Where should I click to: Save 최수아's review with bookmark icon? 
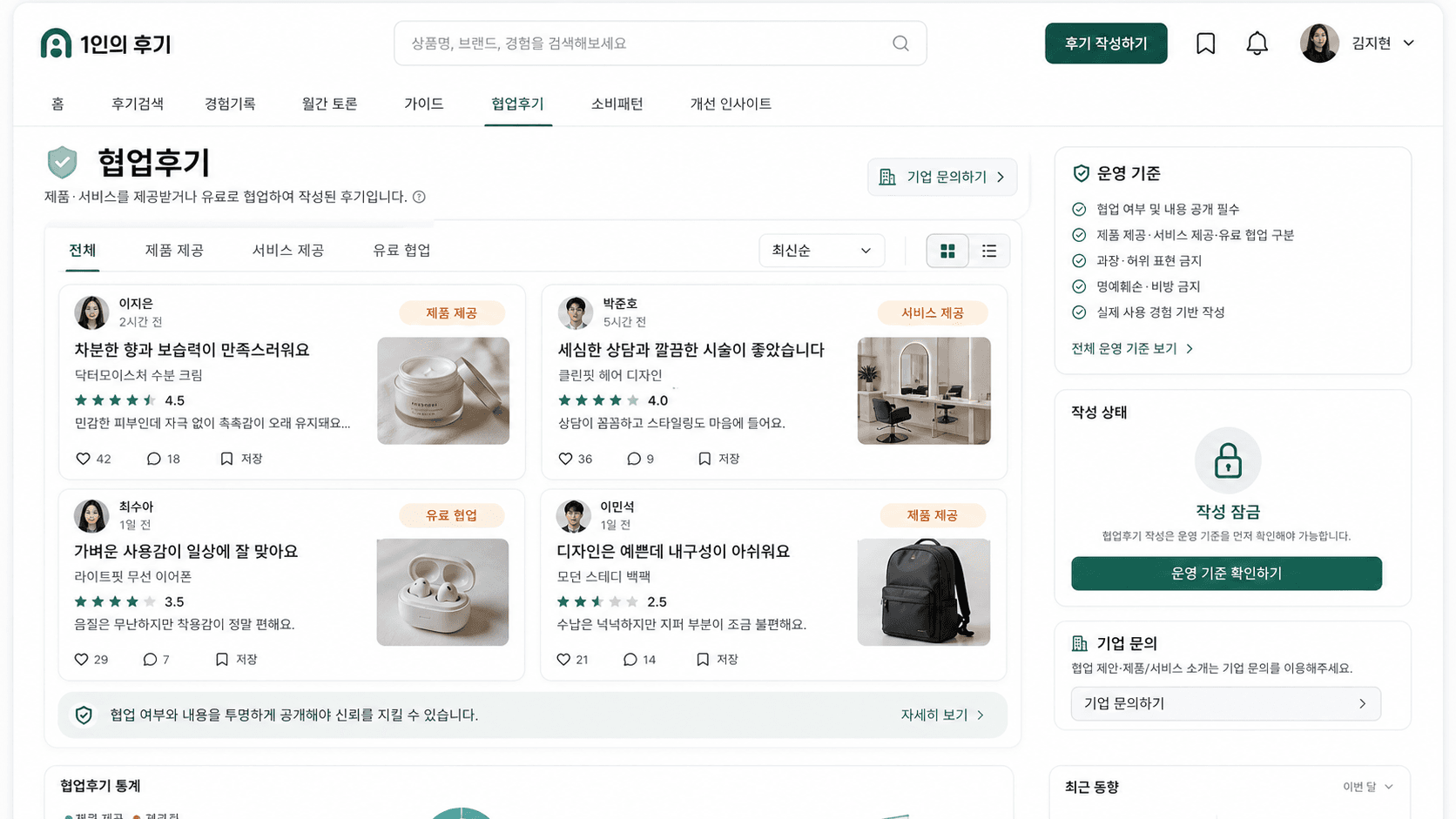222,660
